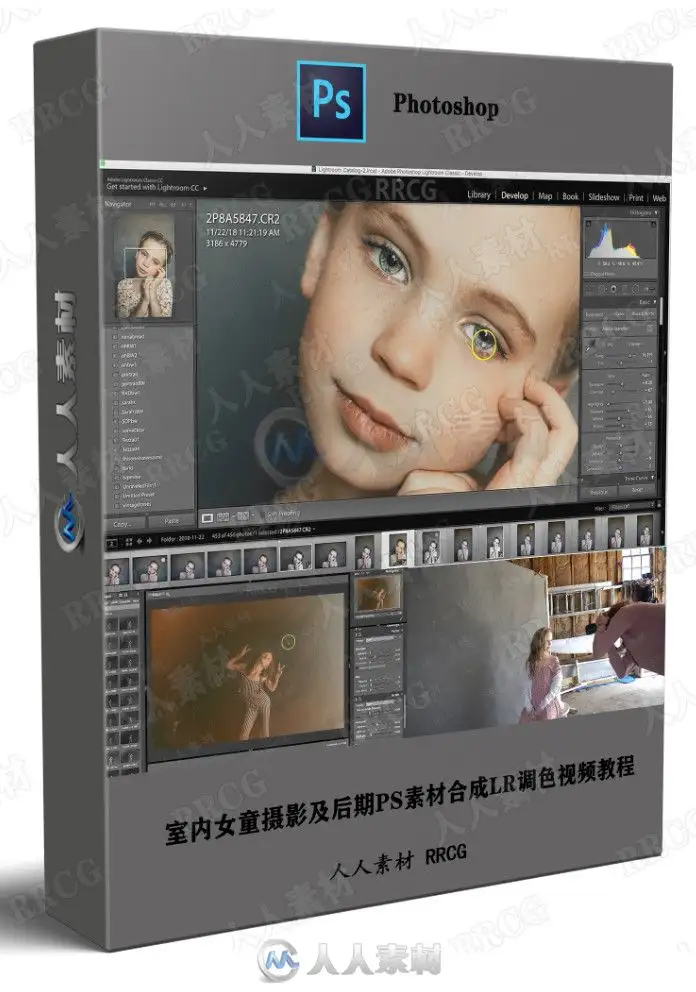
Task: Open the Map module
Action: click(545, 196)
